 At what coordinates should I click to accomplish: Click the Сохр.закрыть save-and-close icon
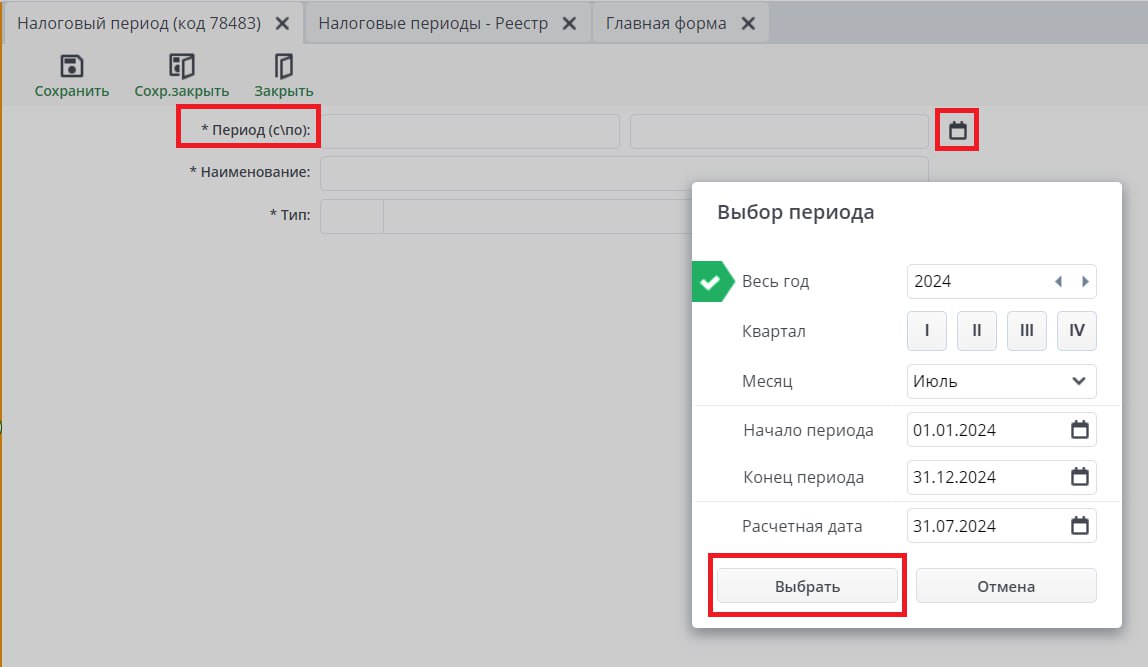click(181, 67)
